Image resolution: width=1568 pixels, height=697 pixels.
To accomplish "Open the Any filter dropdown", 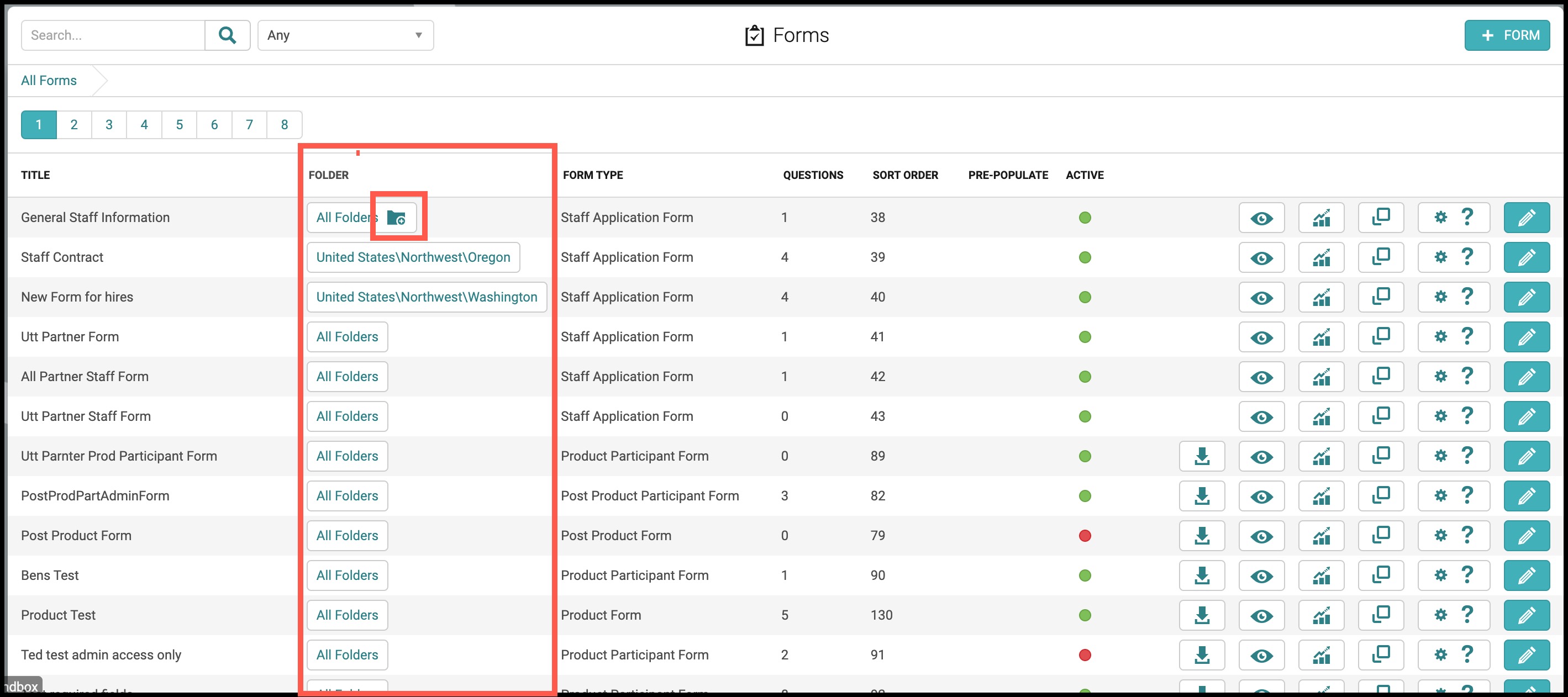I will (345, 35).
